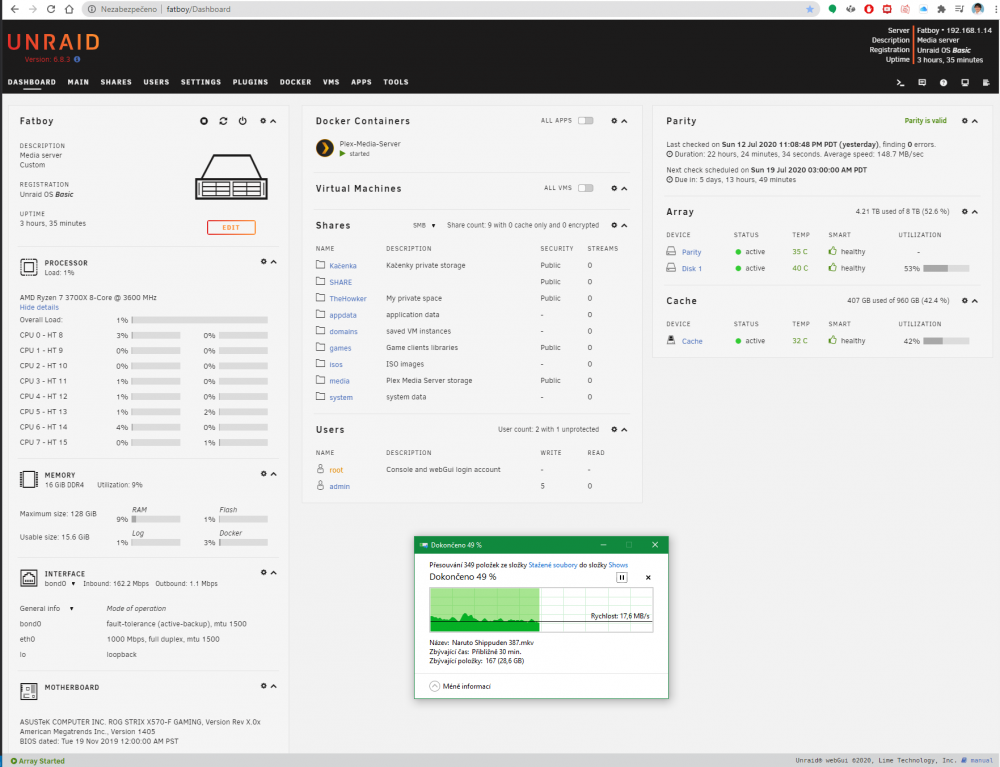
Task: Toggle the ALL VMS switch
Action: [585, 188]
